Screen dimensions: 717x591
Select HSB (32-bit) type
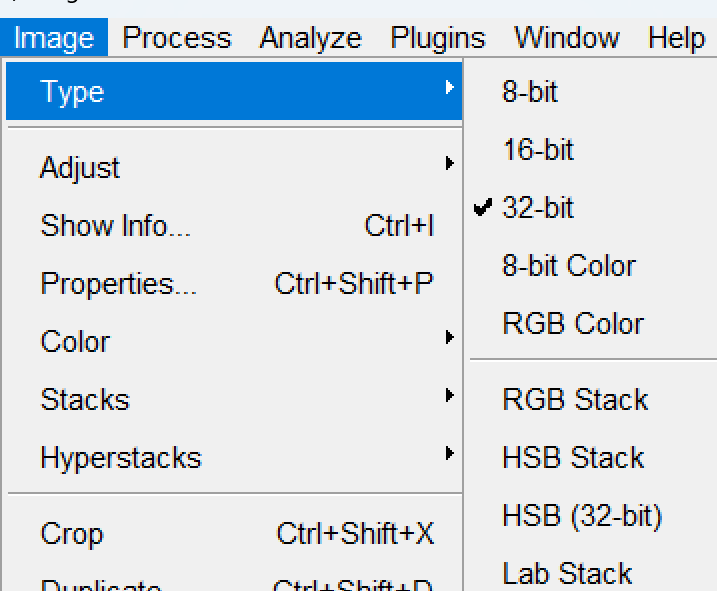pyautogui.click(x=582, y=516)
